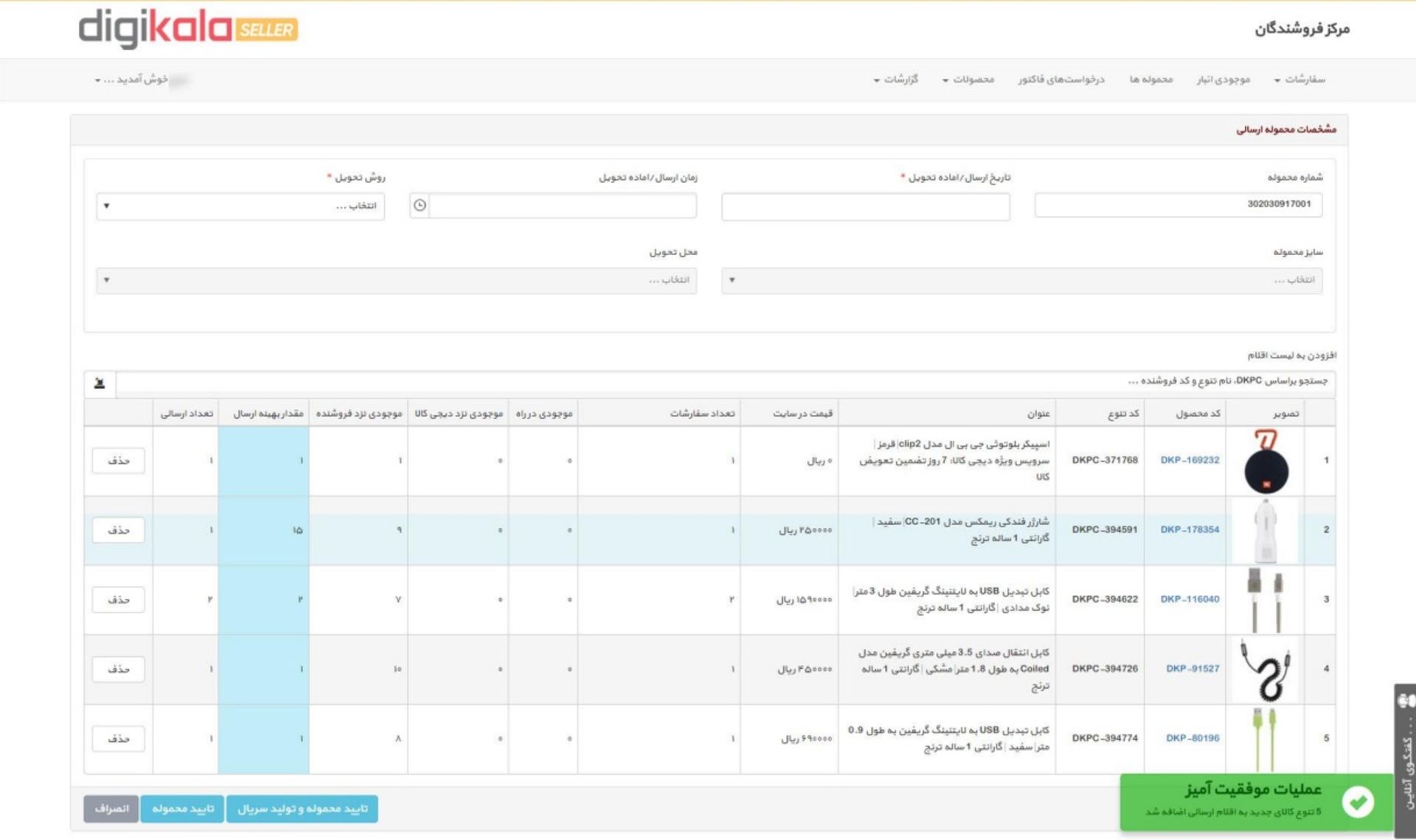The width and height of the screenshot is (1416, 840).
Task: Click مرکز فروشندگان header title
Action: point(1302,29)
